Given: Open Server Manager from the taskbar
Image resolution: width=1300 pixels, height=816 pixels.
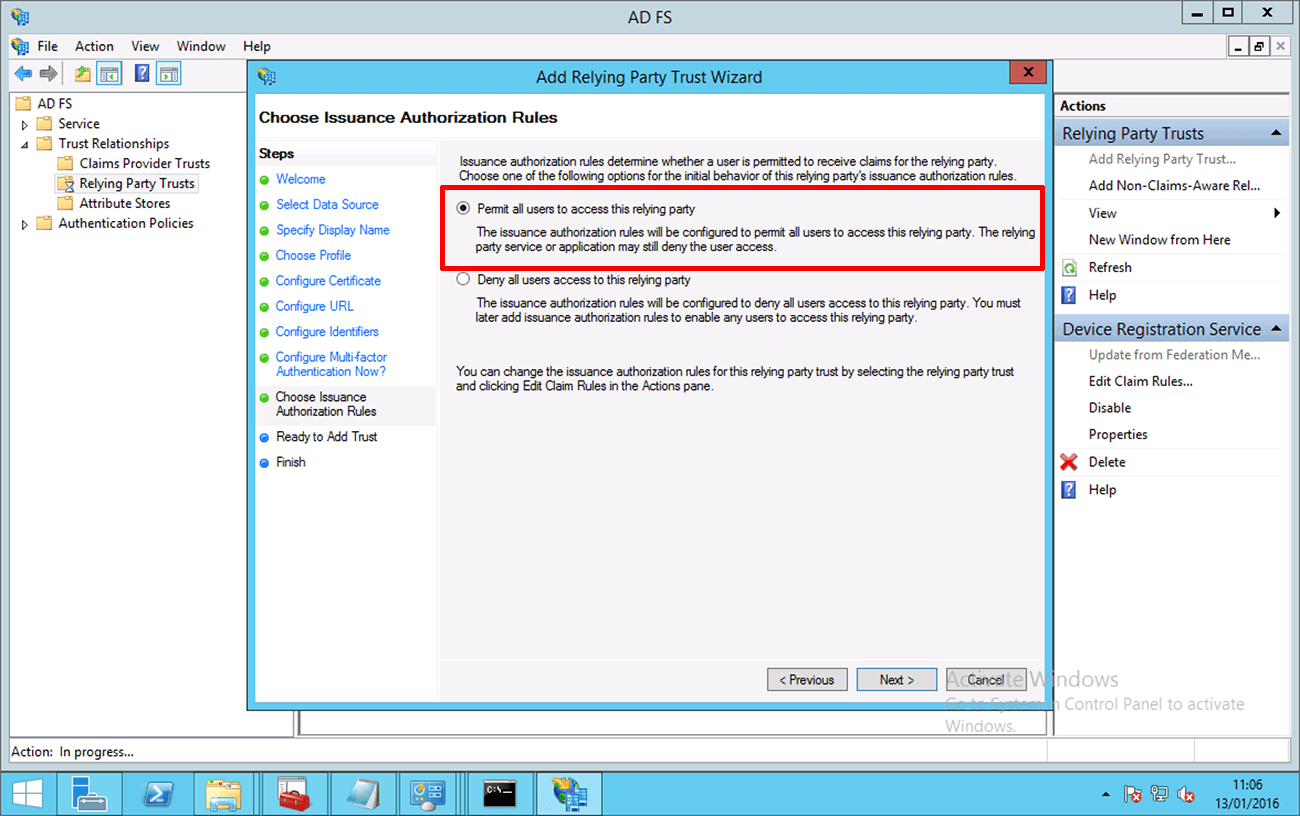Looking at the screenshot, I should tap(89, 794).
